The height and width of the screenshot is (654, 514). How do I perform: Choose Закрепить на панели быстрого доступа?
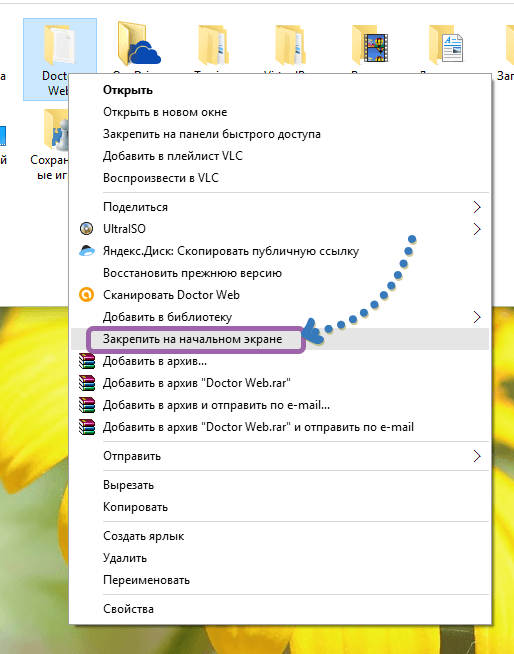[x=212, y=134]
